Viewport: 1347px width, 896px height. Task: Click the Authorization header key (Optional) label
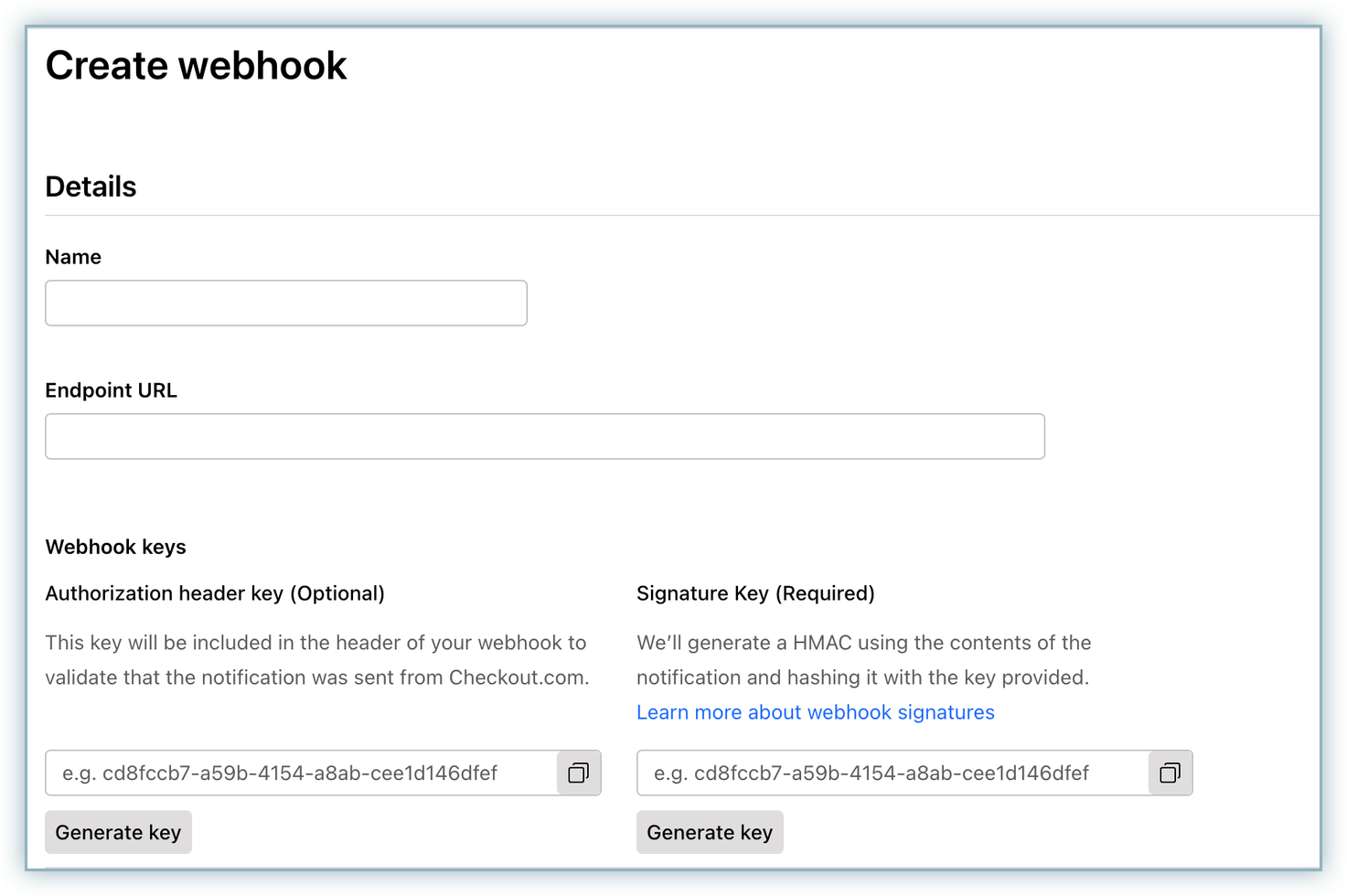click(215, 594)
